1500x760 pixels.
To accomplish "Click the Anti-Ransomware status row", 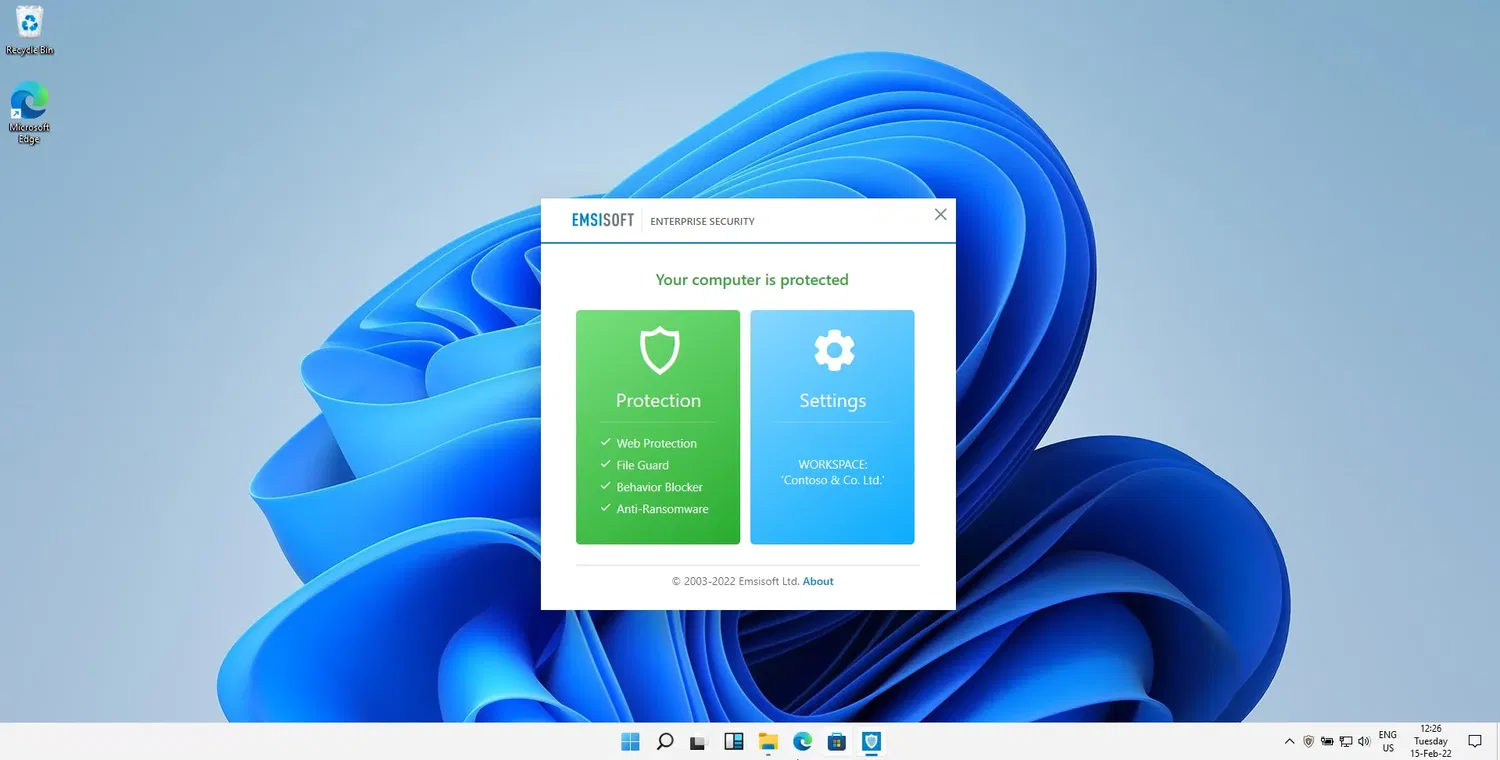I will coord(654,509).
